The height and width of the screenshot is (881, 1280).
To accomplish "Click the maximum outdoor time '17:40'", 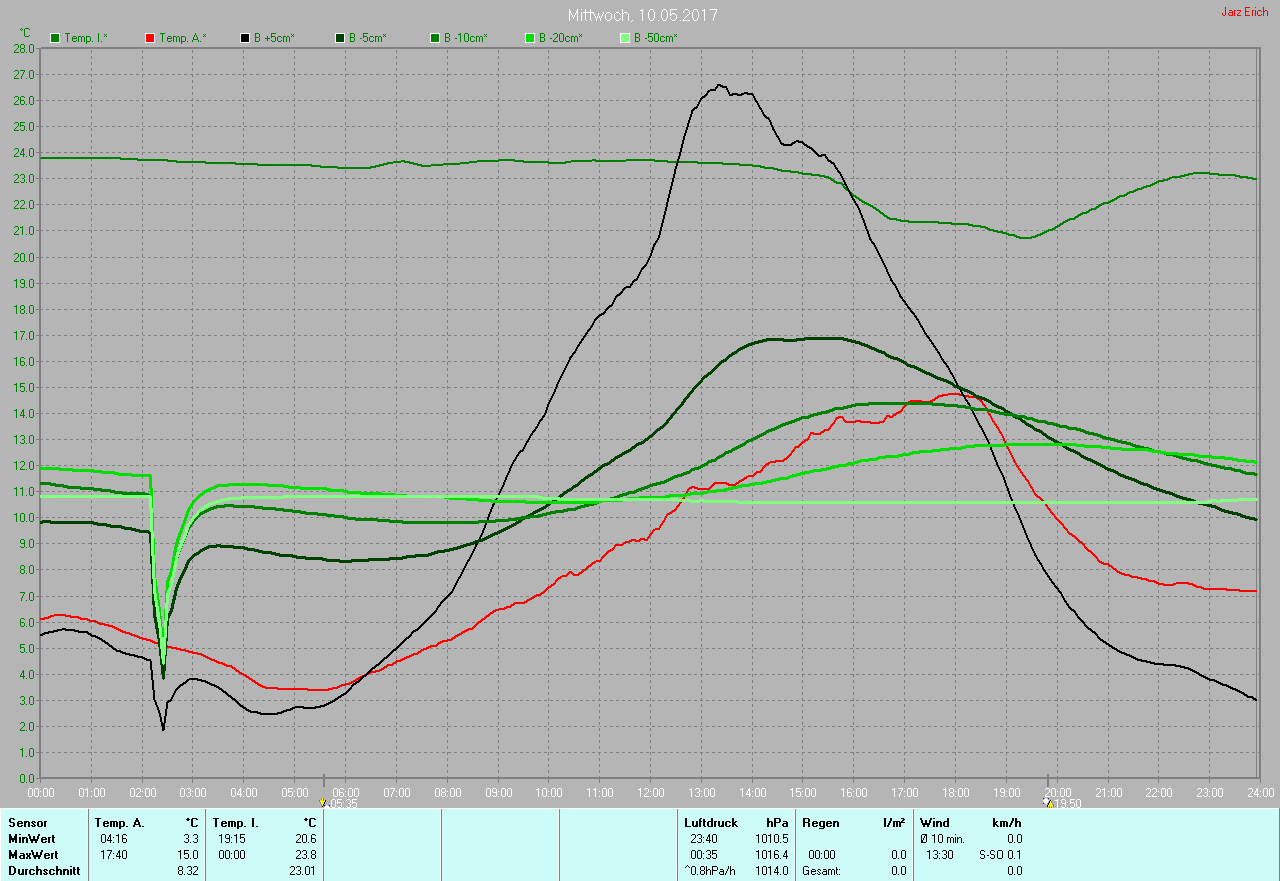I will tap(114, 855).
